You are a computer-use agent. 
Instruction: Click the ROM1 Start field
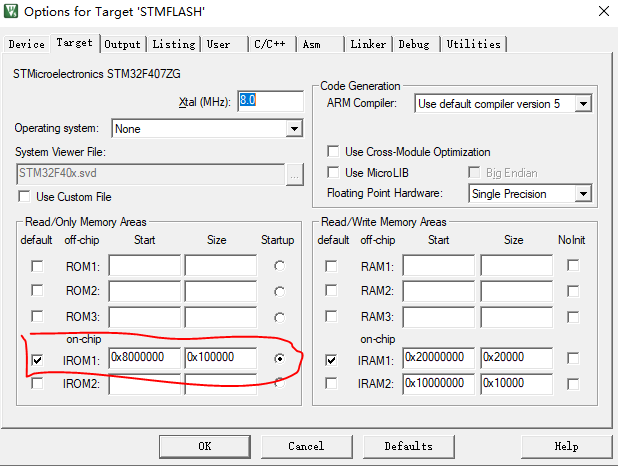pyautogui.click(x=145, y=265)
